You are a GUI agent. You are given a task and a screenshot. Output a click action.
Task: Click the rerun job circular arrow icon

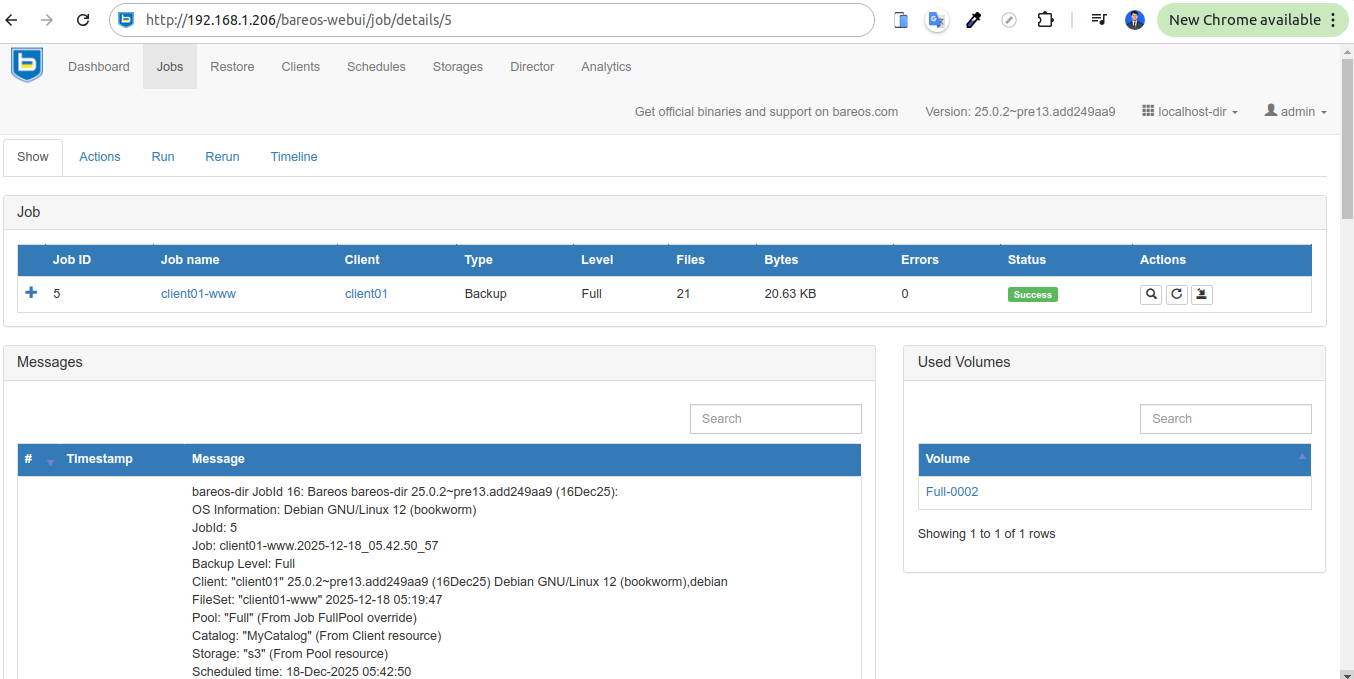point(1177,294)
